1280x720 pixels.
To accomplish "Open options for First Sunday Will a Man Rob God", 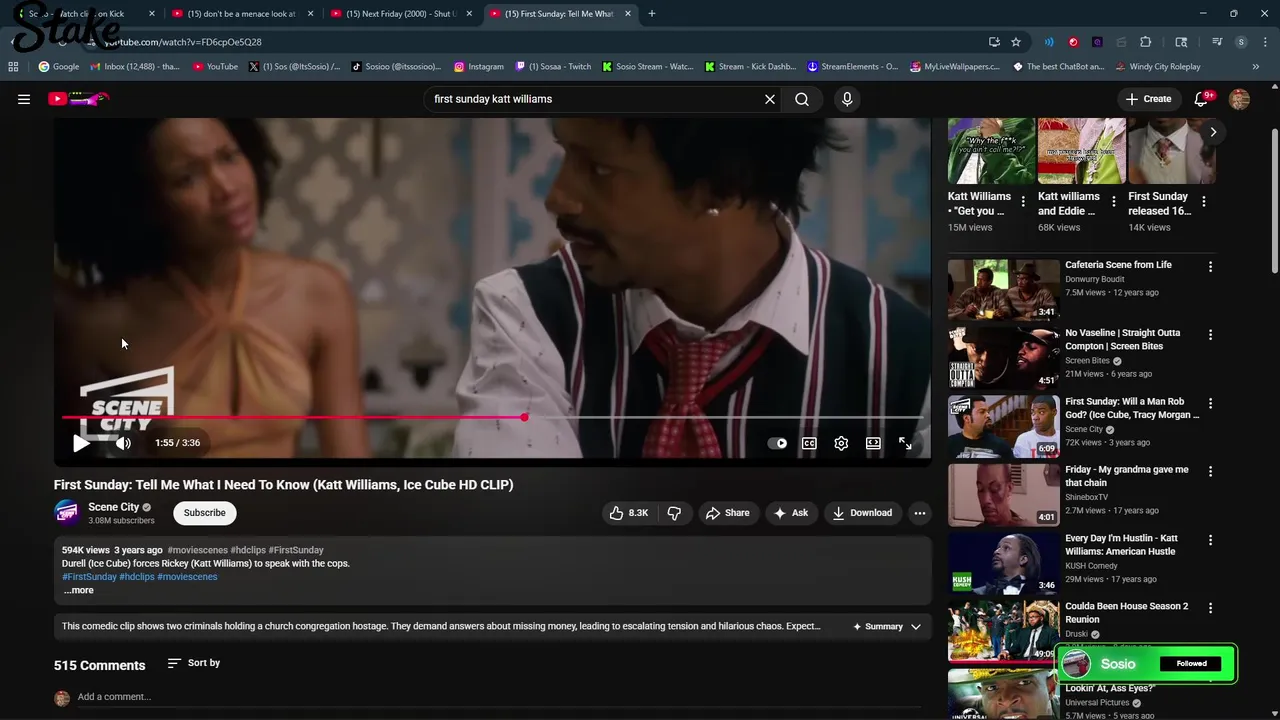I will (x=1210, y=404).
